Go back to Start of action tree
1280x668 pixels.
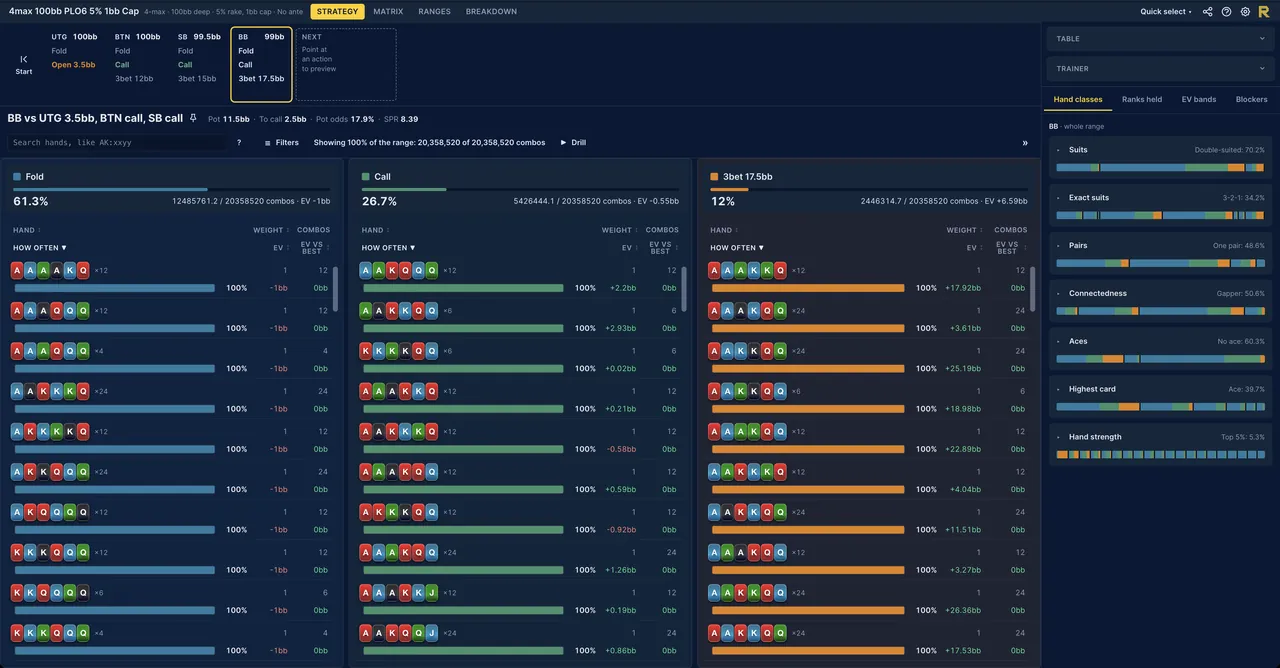(24, 65)
